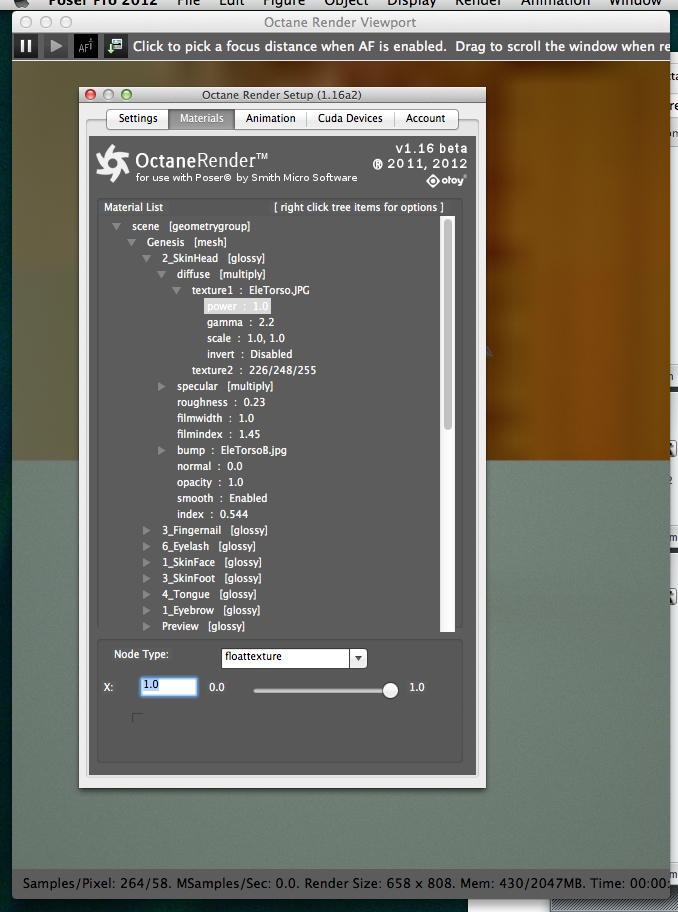Viewport: 678px width, 912px height.
Task: Open the Account tab
Action: (426, 119)
